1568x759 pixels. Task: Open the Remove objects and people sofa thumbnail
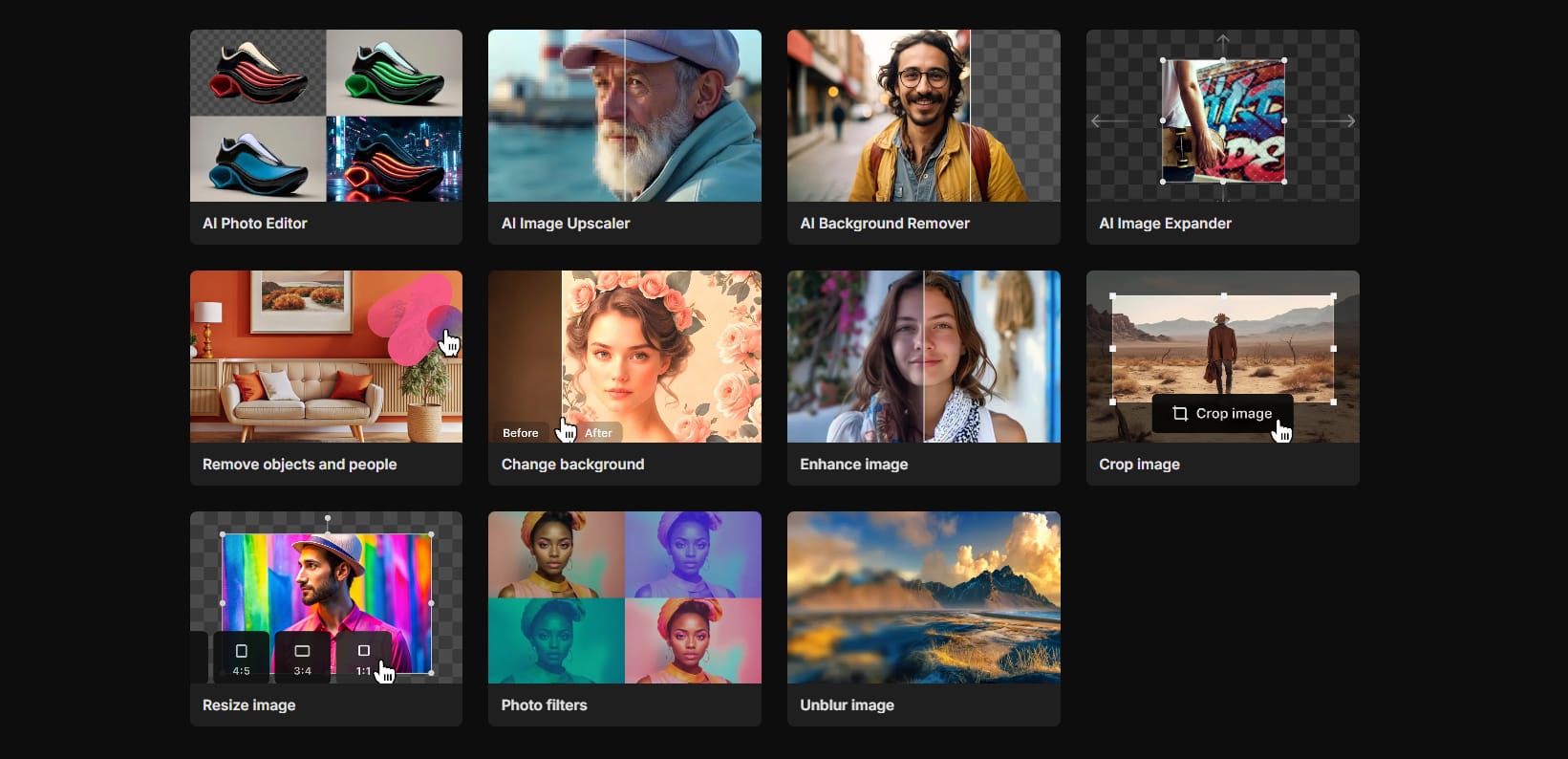[x=326, y=357]
